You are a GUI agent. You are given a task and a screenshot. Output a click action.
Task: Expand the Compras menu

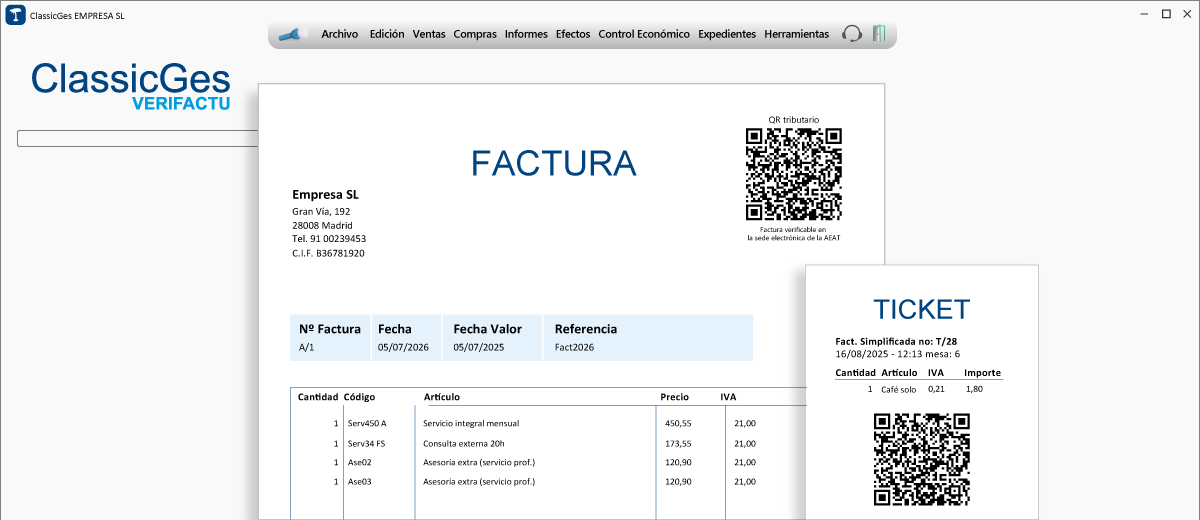475,34
